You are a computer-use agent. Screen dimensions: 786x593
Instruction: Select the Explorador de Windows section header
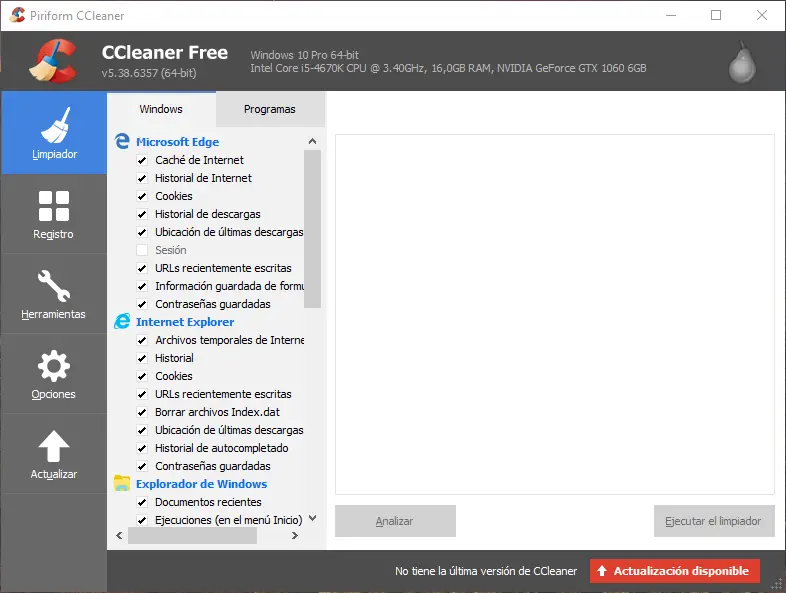point(202,484)
